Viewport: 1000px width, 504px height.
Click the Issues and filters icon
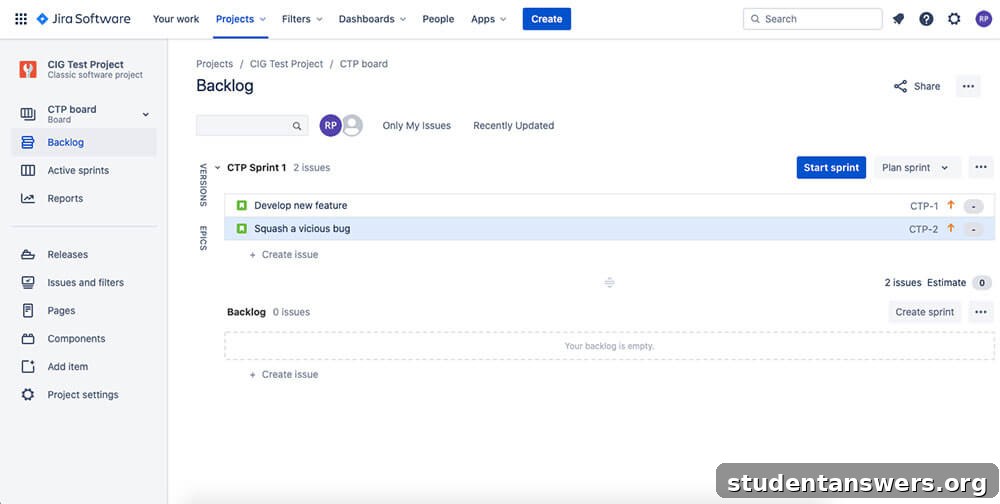[27, 283]
